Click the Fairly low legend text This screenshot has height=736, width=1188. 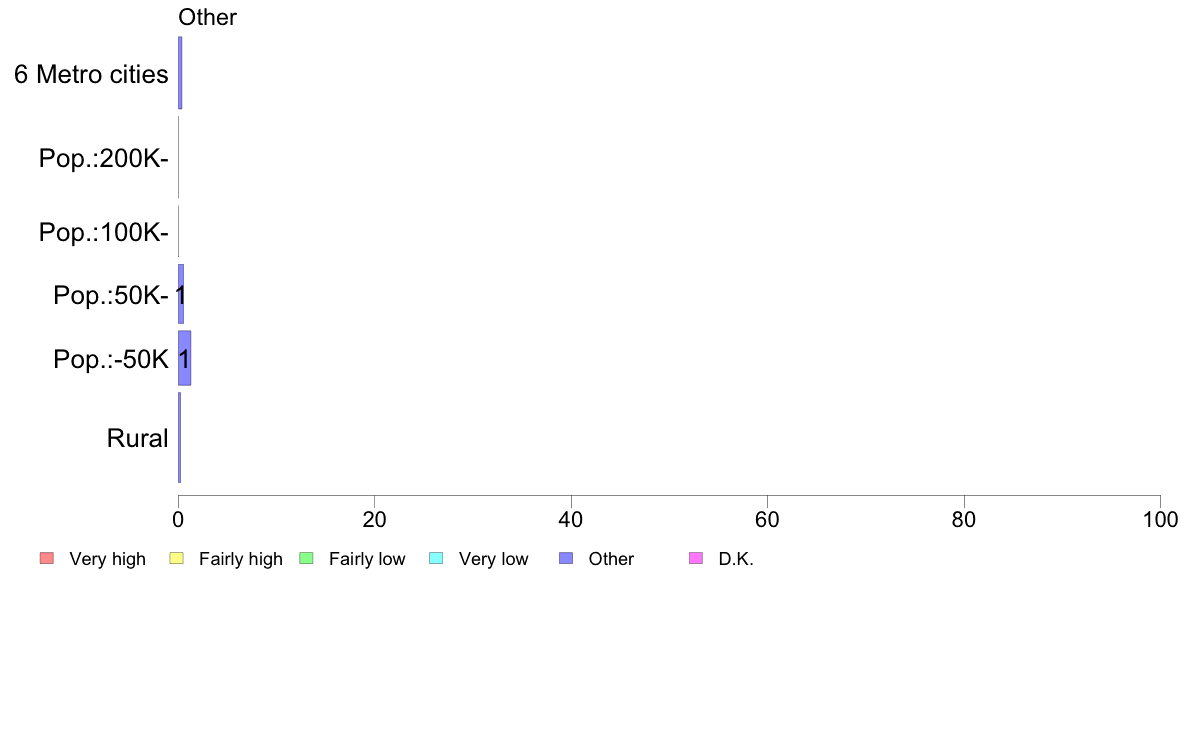(367, 559)
